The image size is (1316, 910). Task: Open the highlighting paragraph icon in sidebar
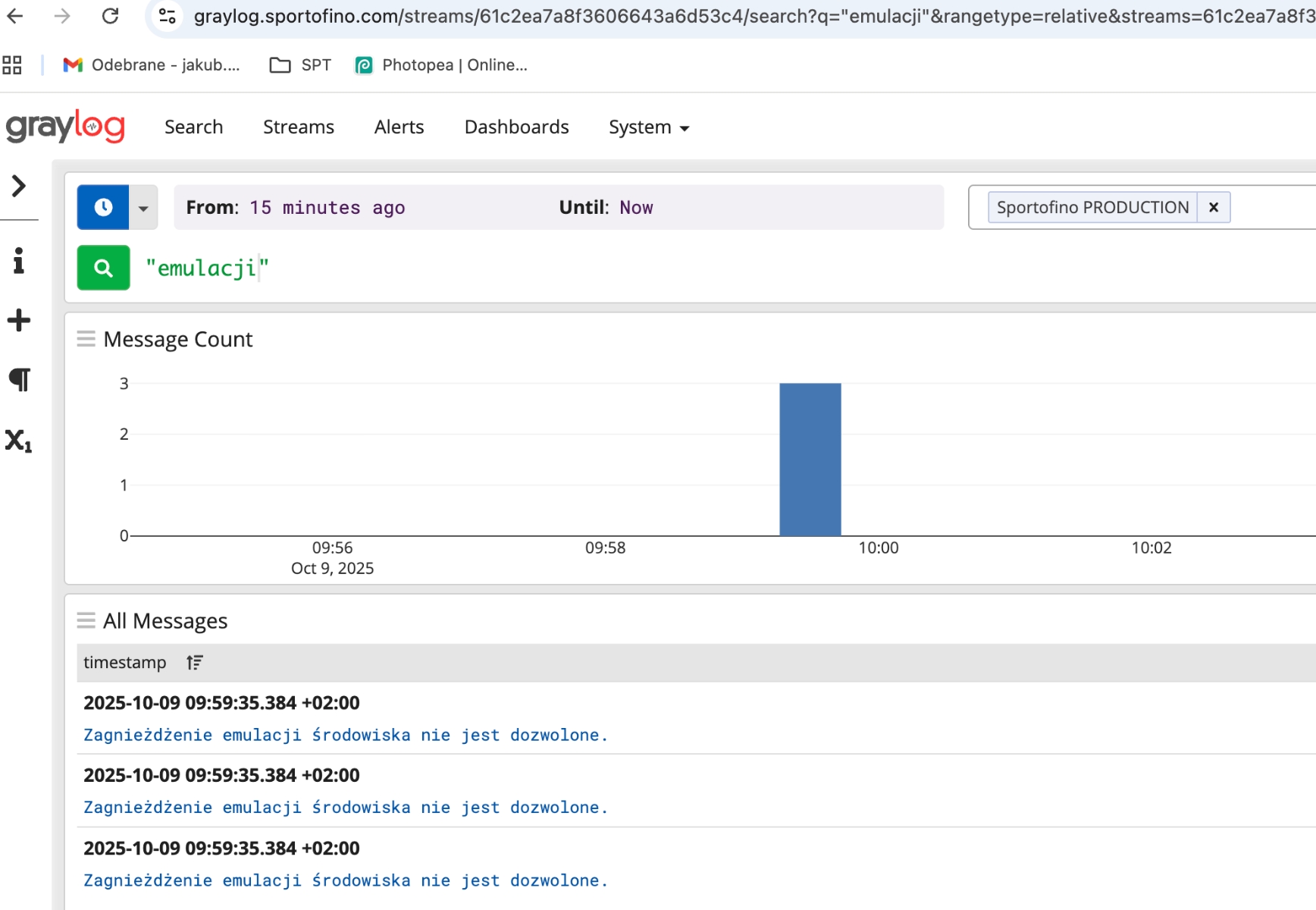[x=19, y=379]
